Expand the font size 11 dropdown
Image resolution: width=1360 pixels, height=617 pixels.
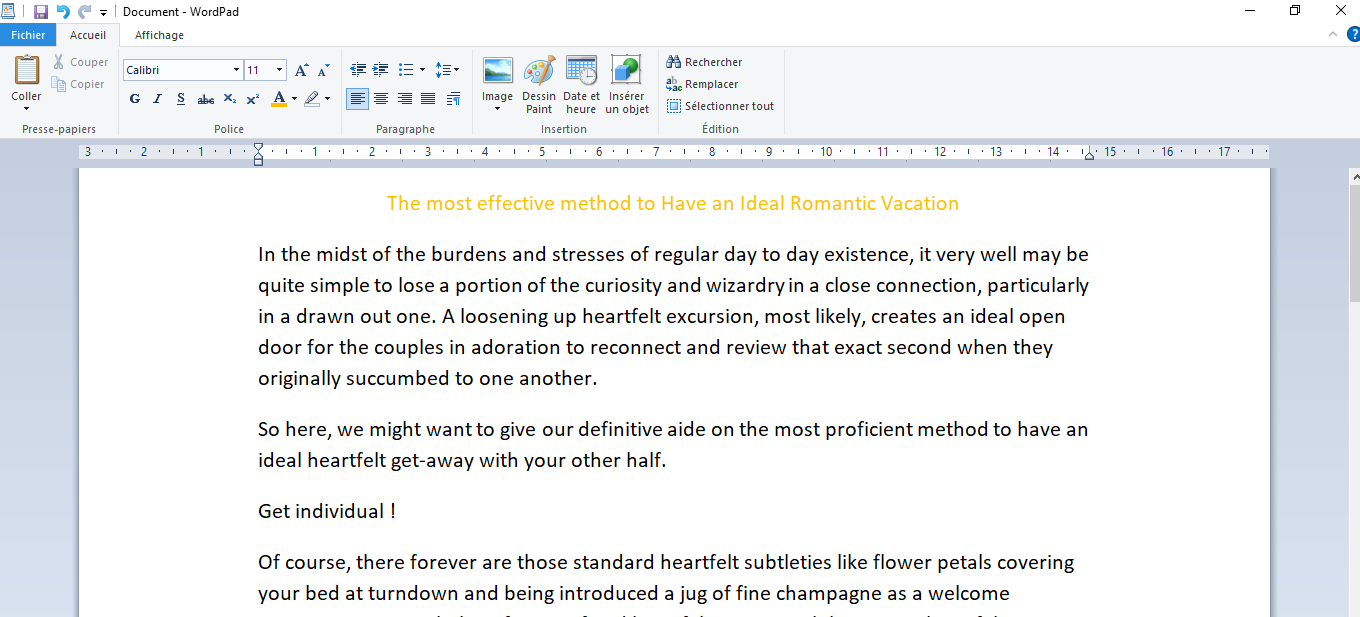(279, 70)
